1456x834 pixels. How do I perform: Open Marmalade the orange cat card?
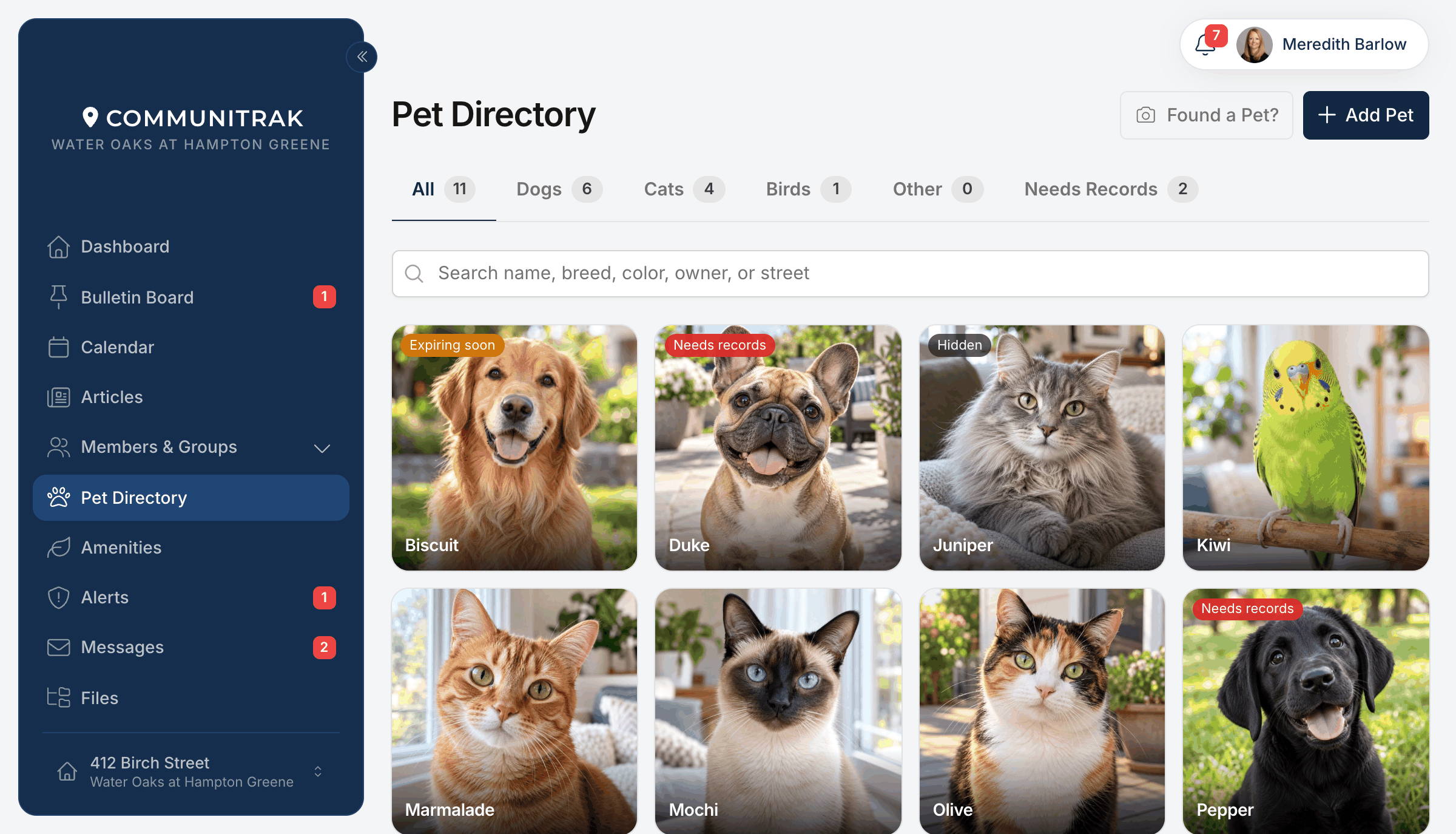click(x=514, y=711)
